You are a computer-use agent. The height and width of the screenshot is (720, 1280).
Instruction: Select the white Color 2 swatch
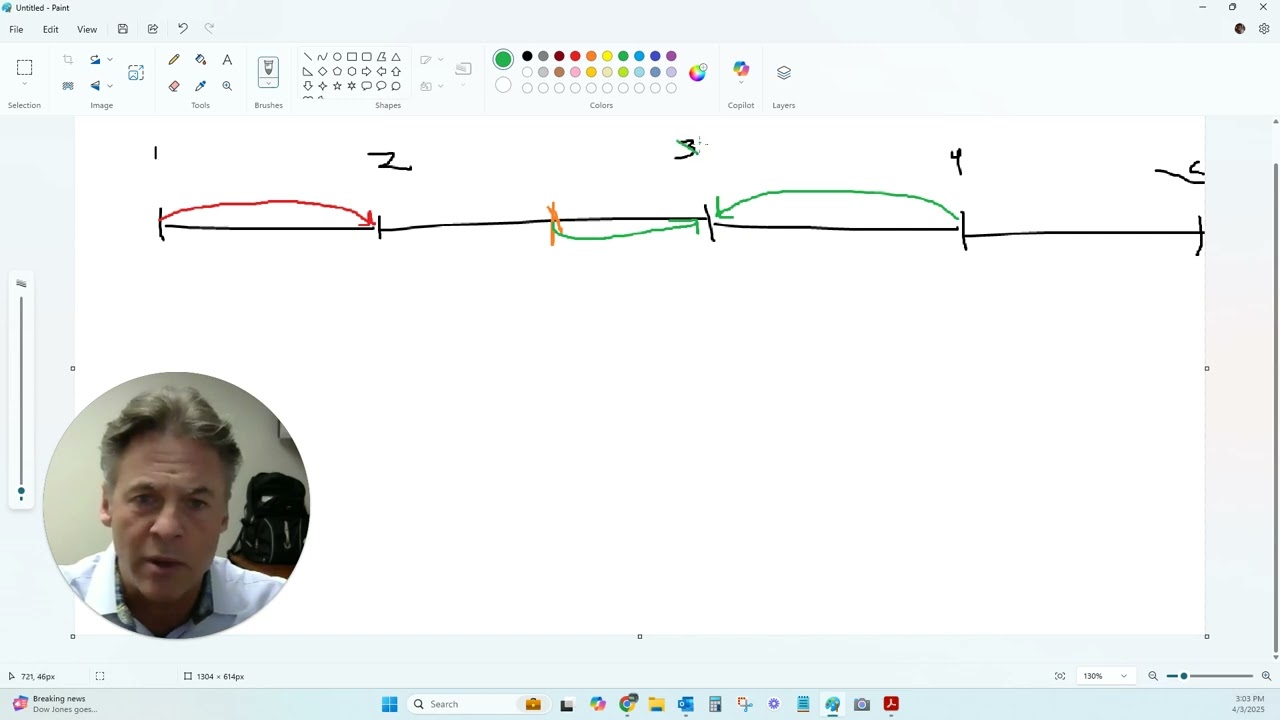(x=503, y=86)
